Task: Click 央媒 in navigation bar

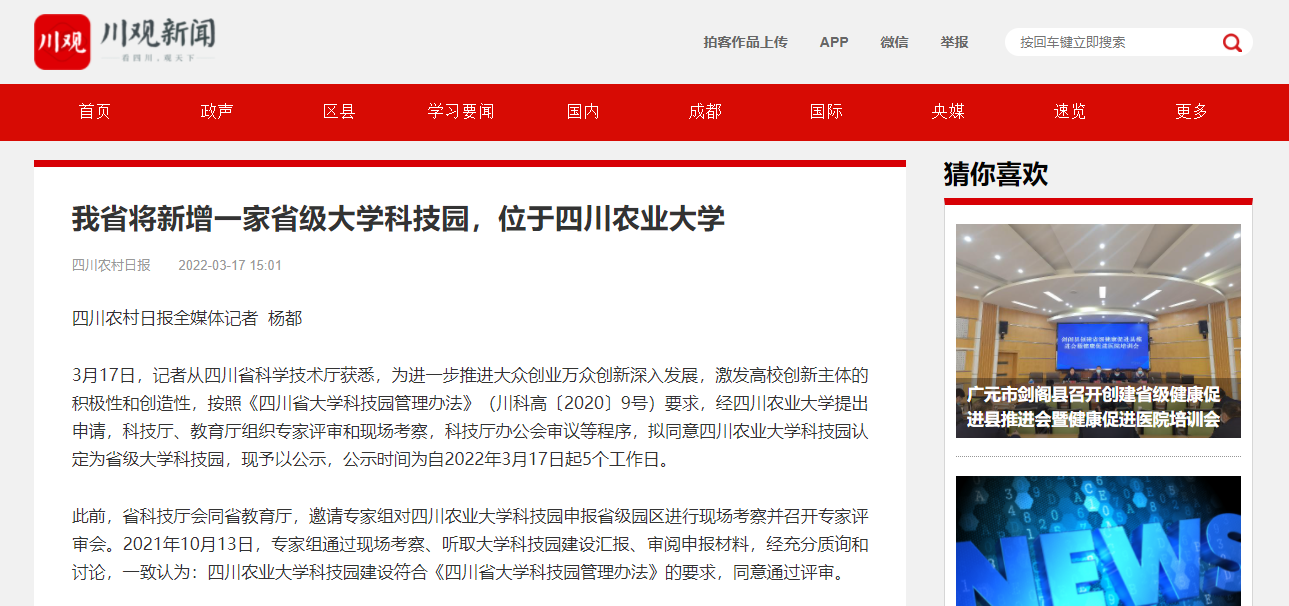Action: 948,112
